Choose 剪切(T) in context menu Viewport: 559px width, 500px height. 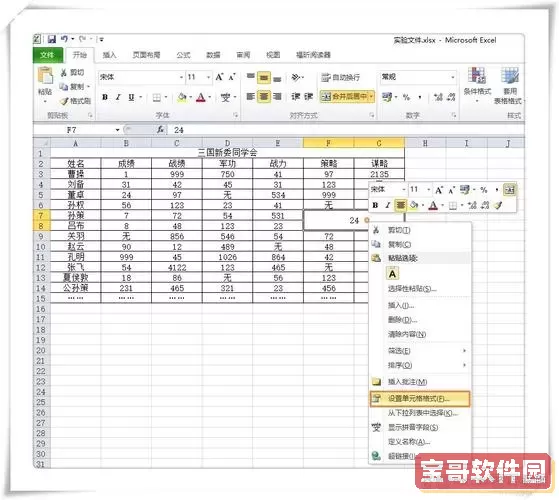tap(420, 230)
